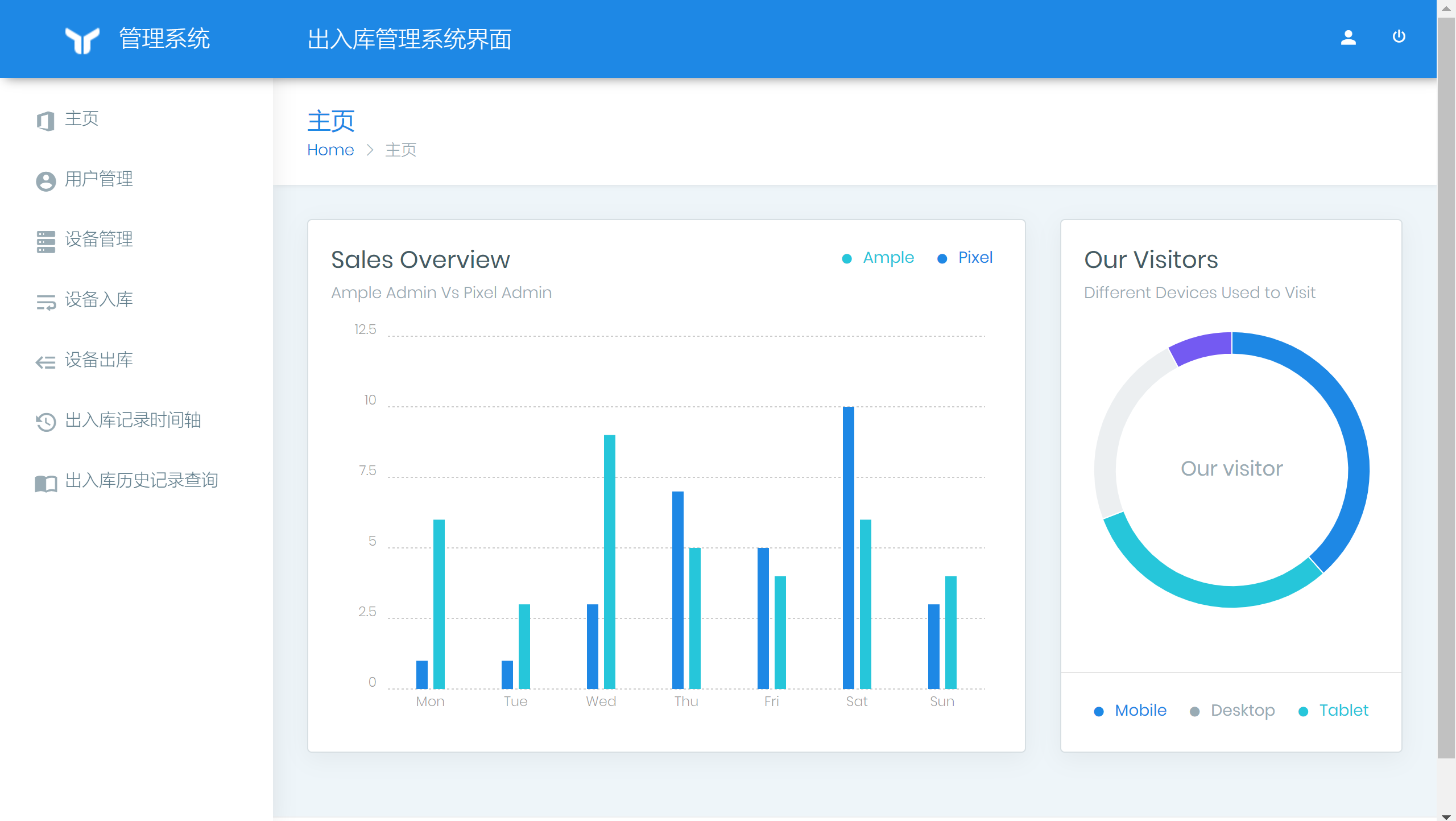The image size is (1456, 821).
Task: Click the 主页 breadcrumb text
Action: [401, 150]
